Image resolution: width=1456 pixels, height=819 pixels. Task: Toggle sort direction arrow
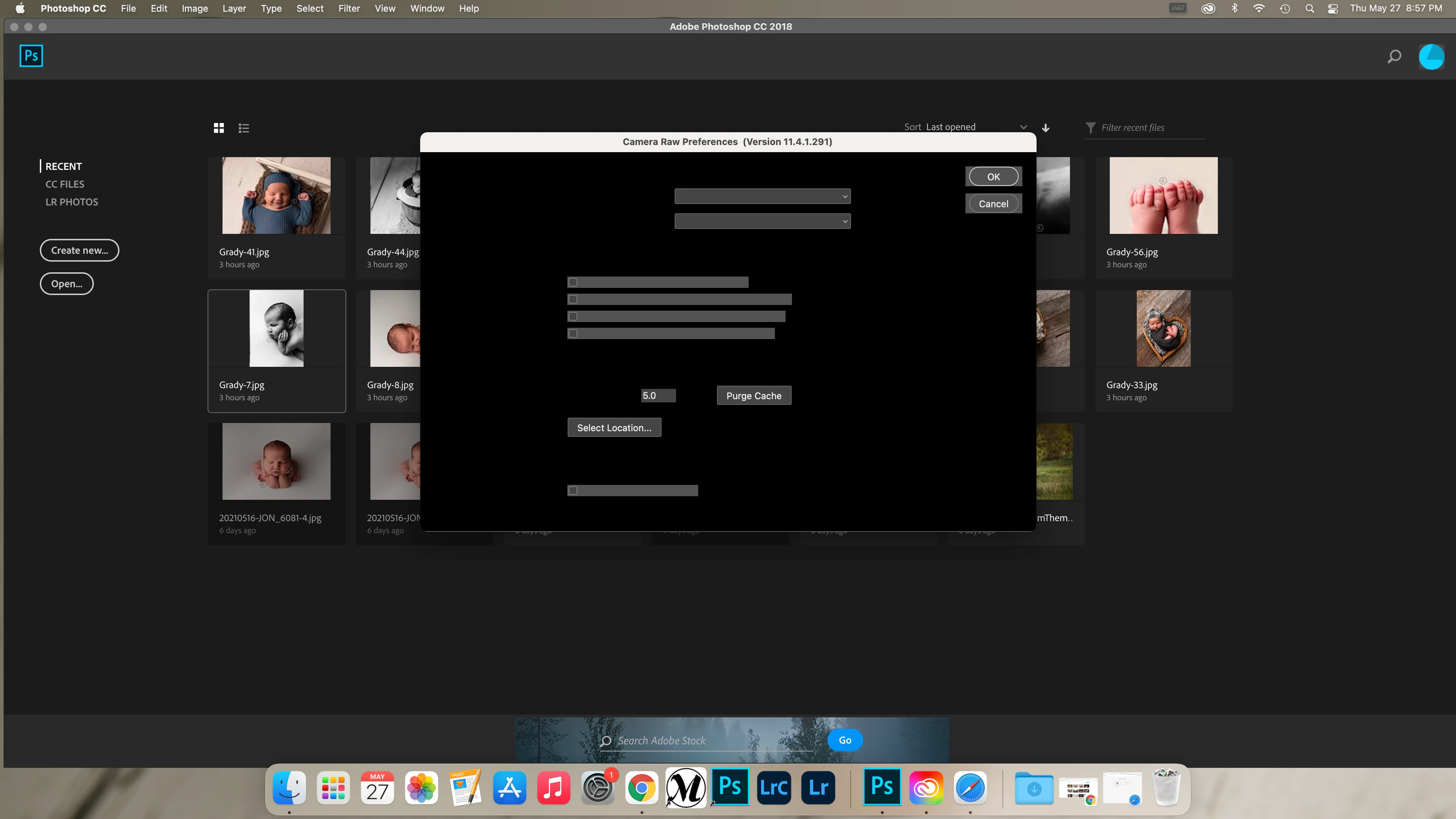1046,128
